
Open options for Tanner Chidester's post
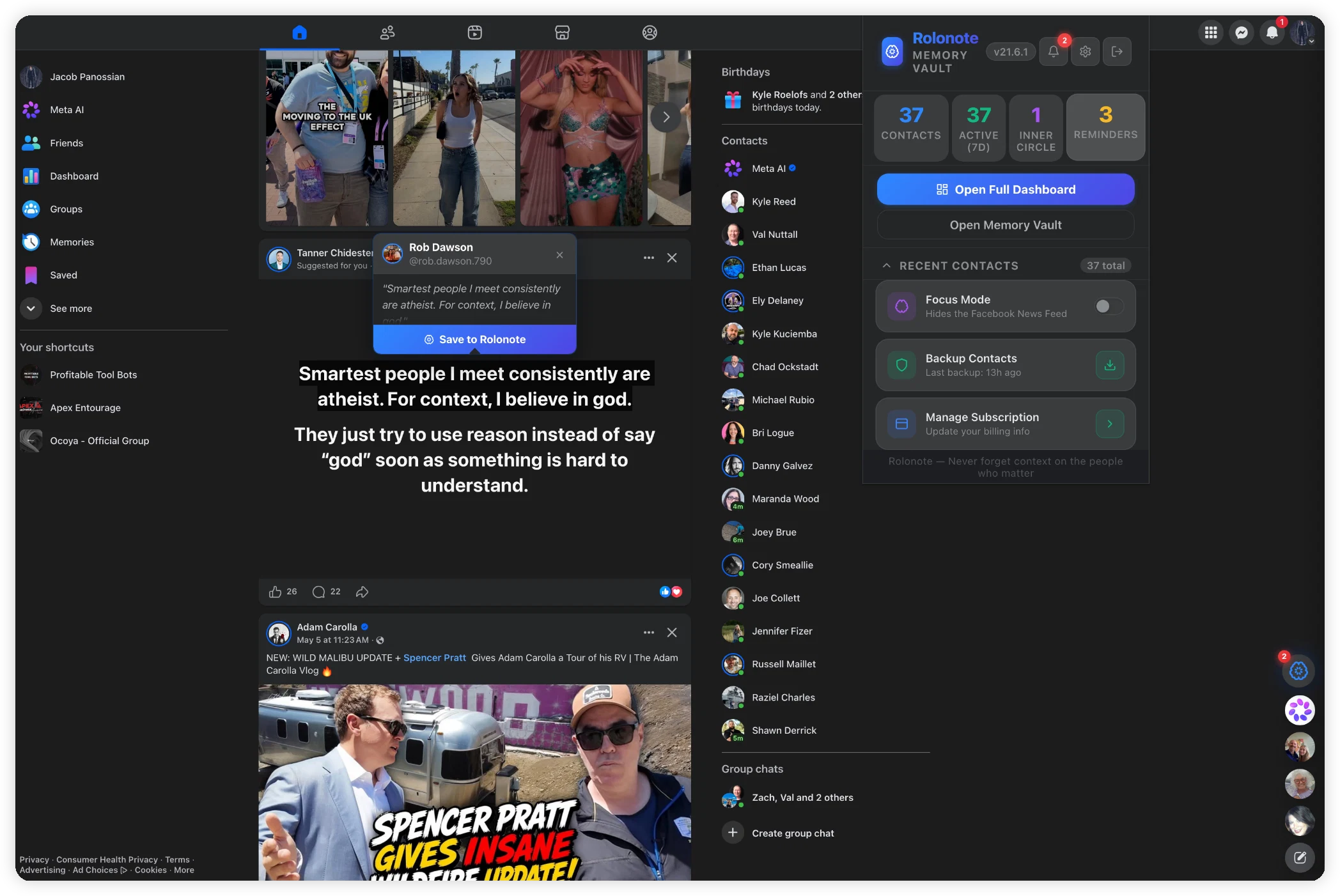[x=649, y=258]
